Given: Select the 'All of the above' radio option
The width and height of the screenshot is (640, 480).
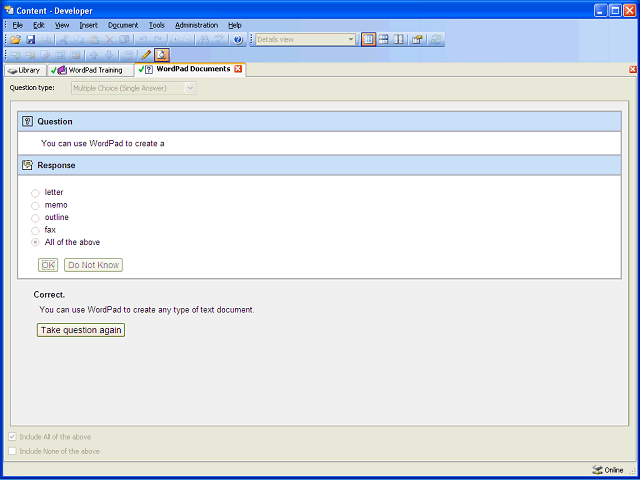Looking at the screenshot, I should (x=36, y=243).
